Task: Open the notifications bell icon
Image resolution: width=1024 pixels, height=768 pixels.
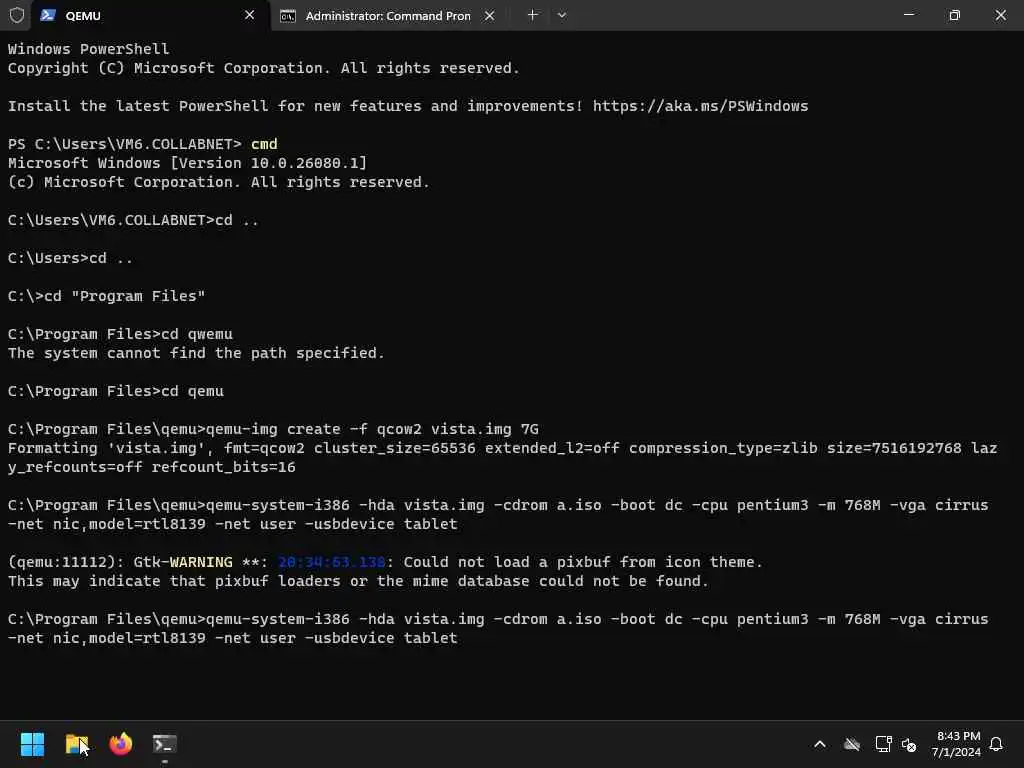Action: pos(997,744)
